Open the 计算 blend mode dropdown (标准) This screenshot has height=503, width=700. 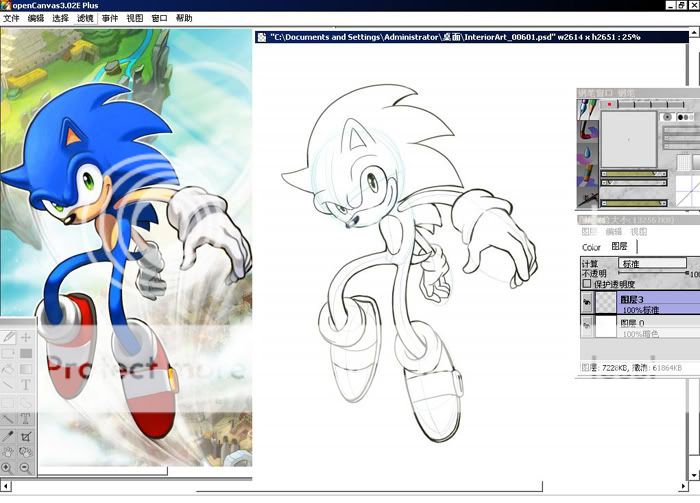click(x=650, y=263)
